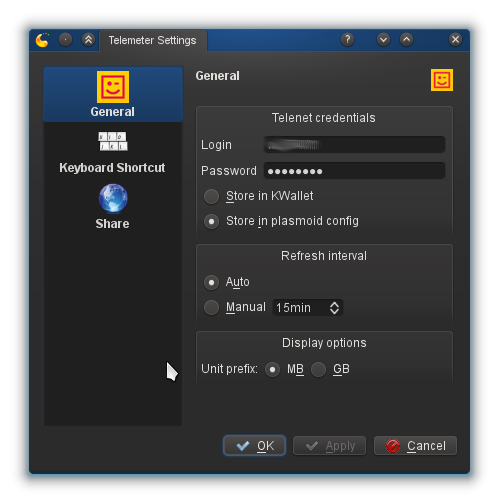Image resolution: width=499 pixels, height=503 pixels.
Task: Click the Telemeter Settings title tab
Action: coord(153,40)
